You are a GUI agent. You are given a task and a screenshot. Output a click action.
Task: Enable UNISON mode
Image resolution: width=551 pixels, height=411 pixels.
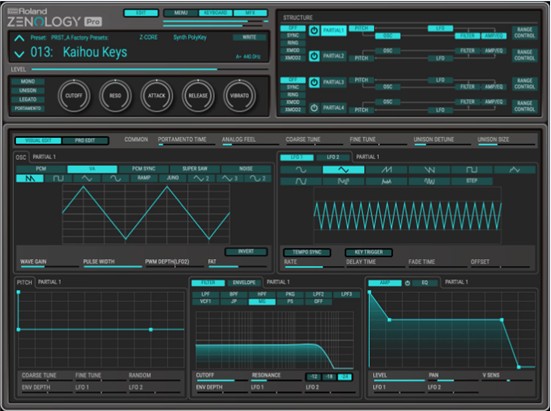click(28, 91)
